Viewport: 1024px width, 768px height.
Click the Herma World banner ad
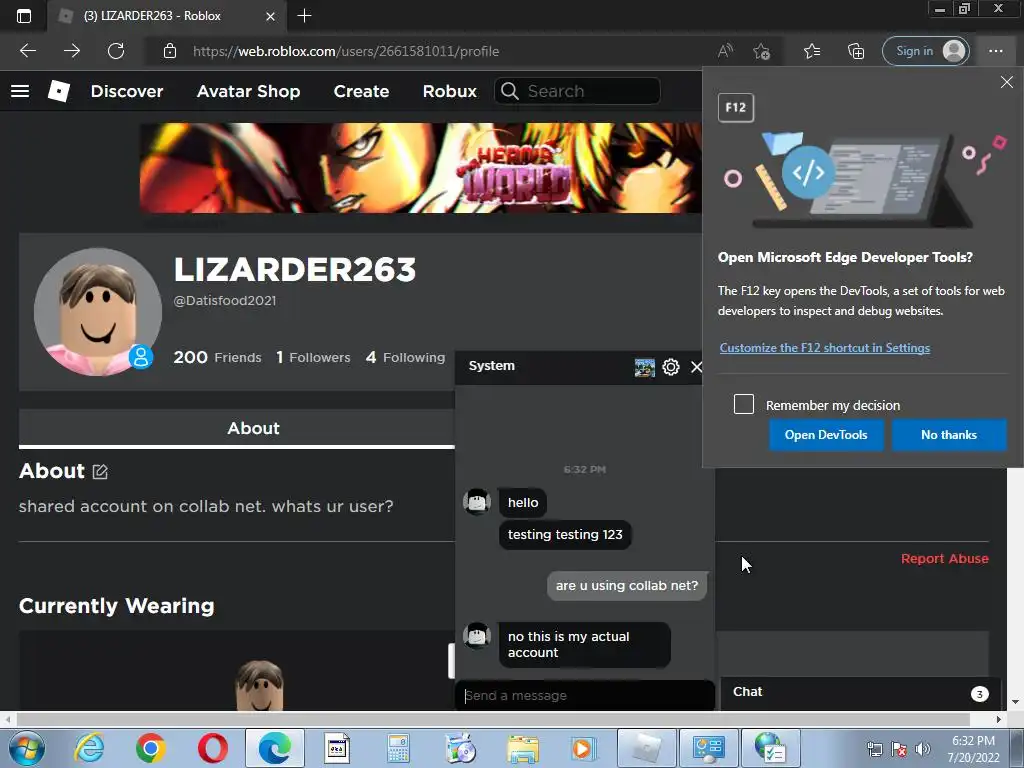pyautogui.click(x=421, y=168)
